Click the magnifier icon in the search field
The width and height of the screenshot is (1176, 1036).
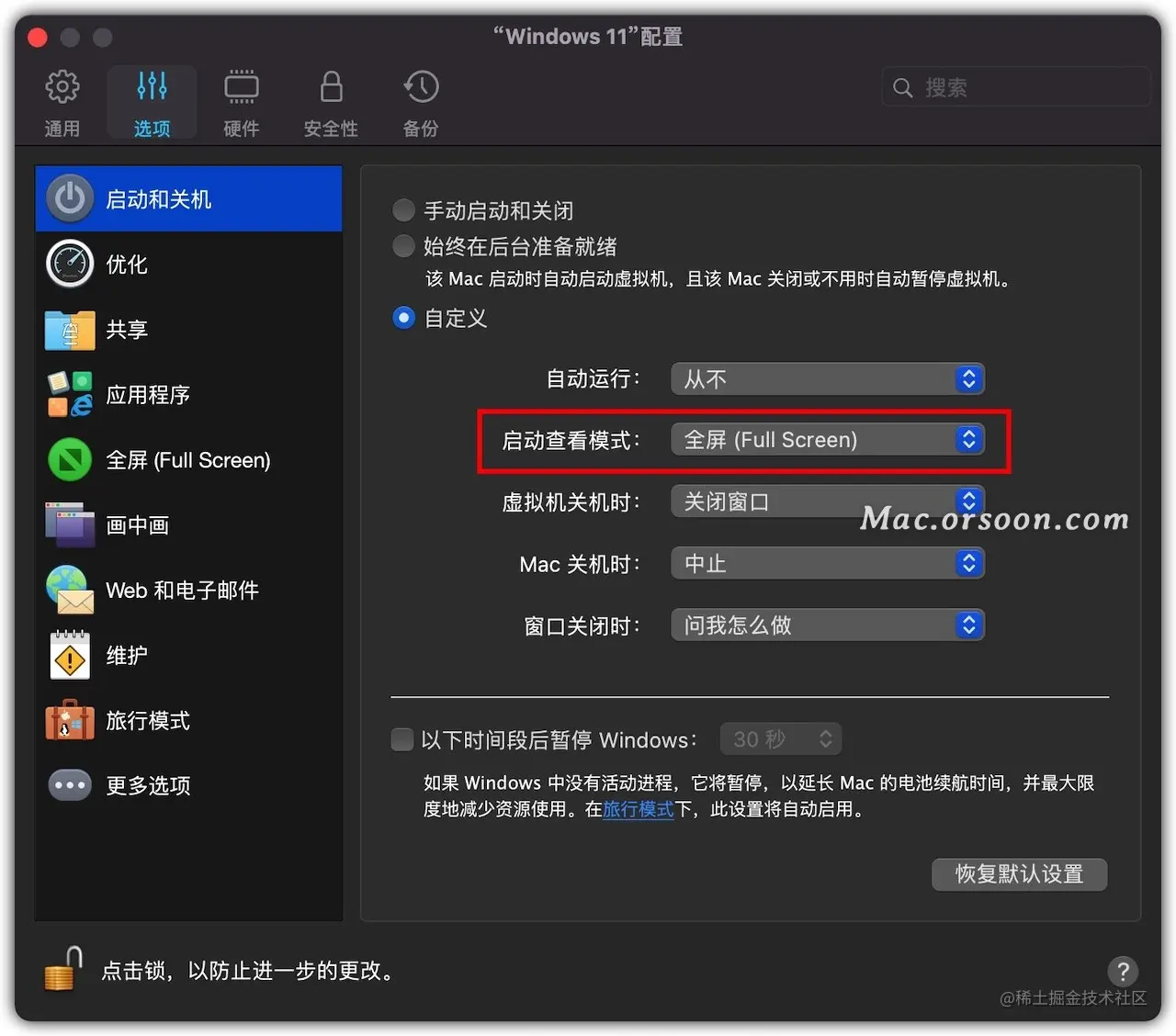tap(903, 88)
